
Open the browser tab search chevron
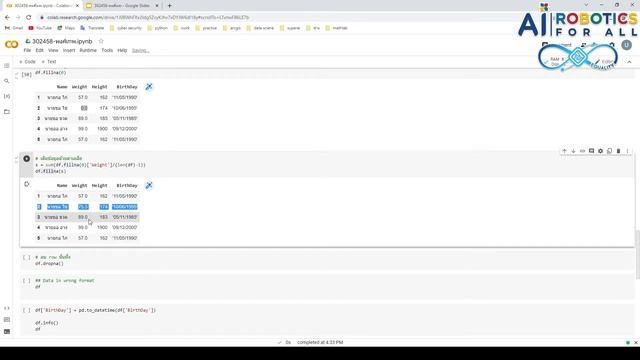point(586,5)
